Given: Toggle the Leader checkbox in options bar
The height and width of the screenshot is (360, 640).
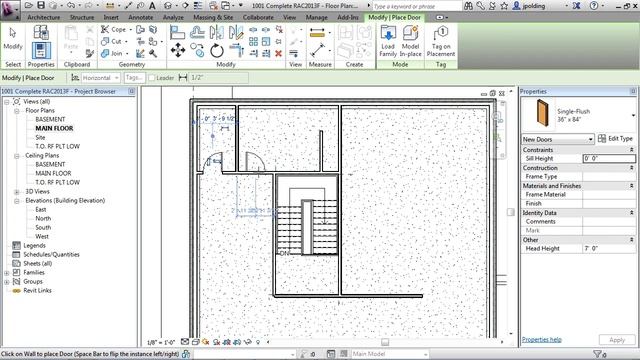Looking at the screenshot, I should point(152,78).
